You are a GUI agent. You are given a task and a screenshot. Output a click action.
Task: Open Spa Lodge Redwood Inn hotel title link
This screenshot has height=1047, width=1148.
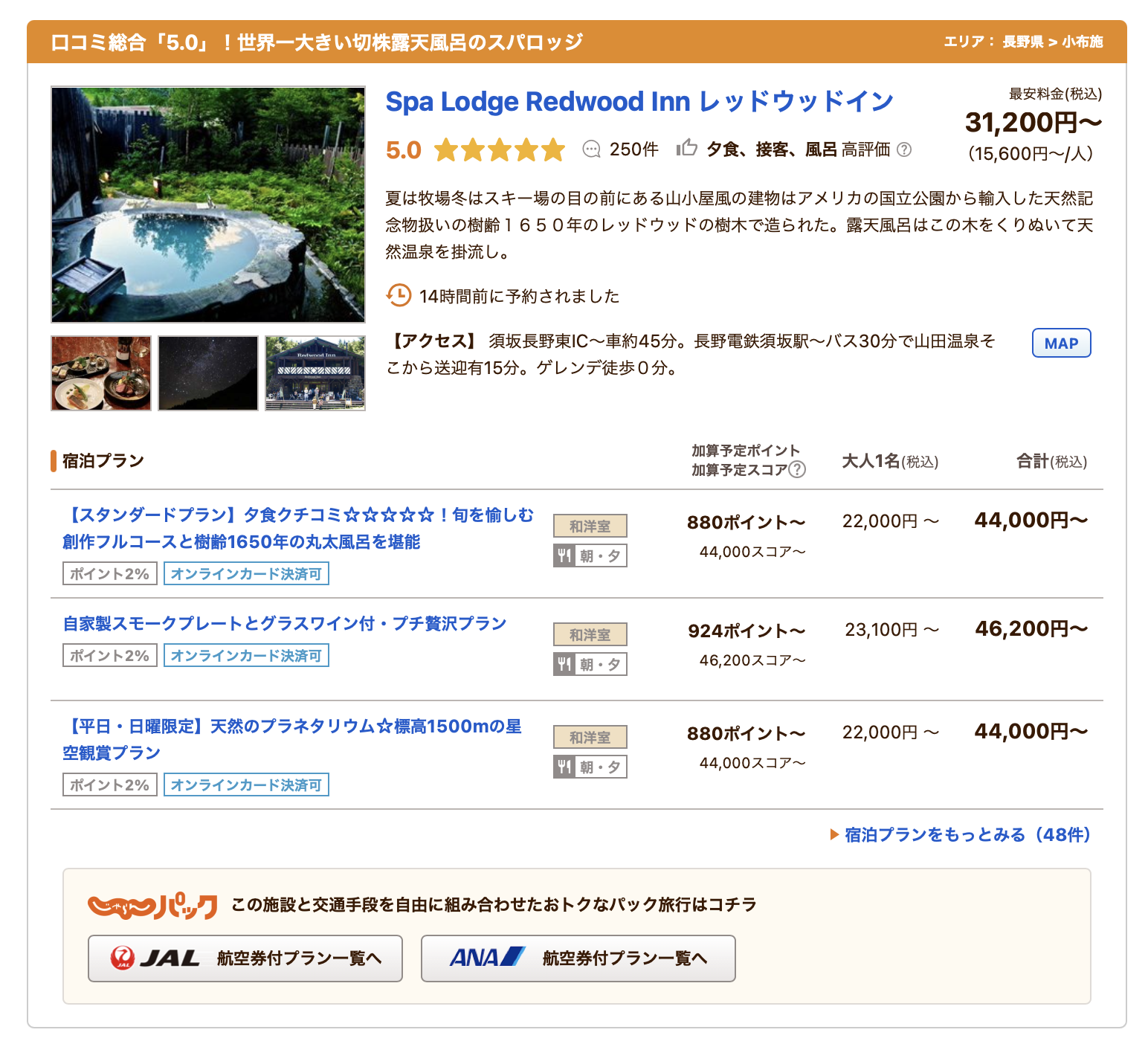[639, 101]
